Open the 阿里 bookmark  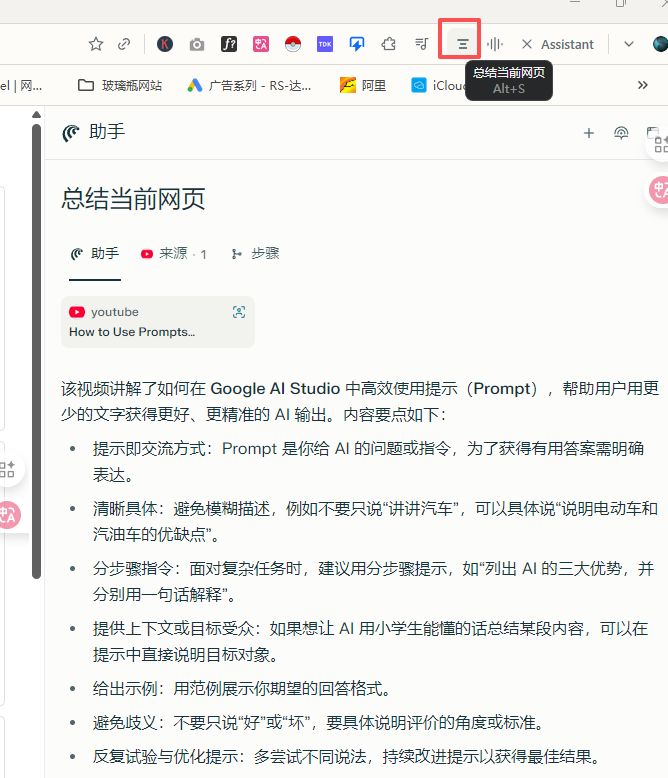coord(363,85)
